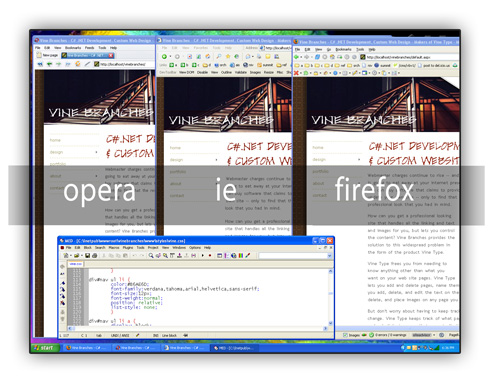The width and height of the screenshot is (490, 383).
Task: Click the Firefox address bar URL field
Action: 408,57
